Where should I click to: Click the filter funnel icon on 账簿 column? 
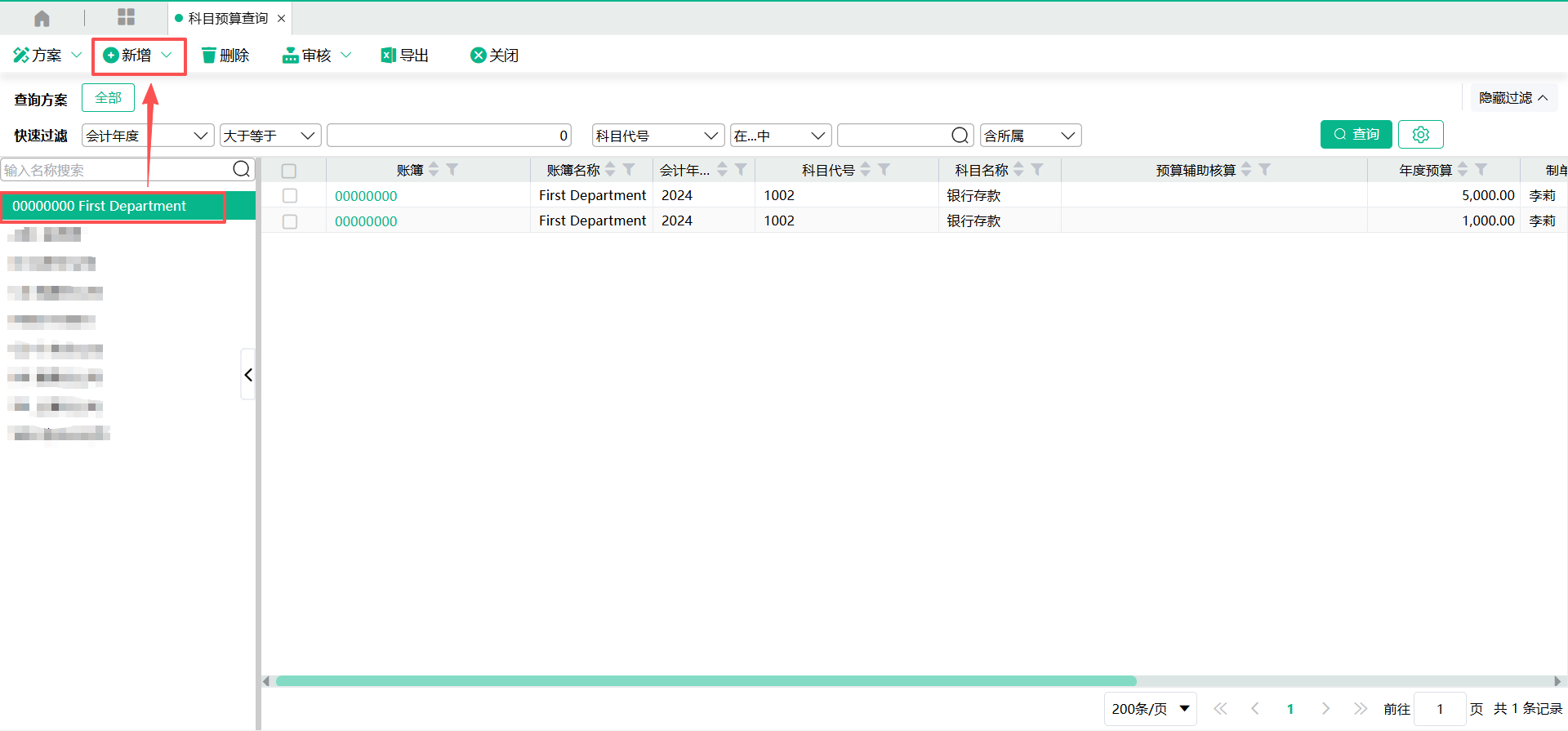pyautogui.click(x=452, y=170)
